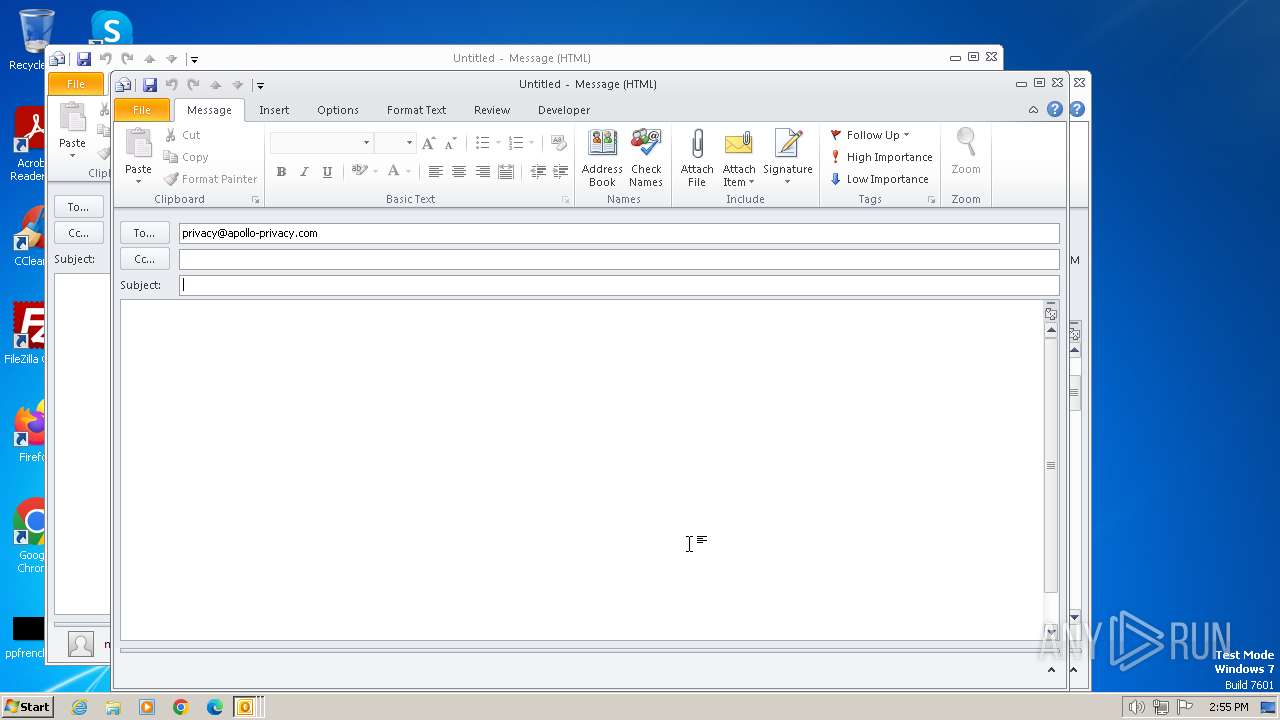The height and width of the screenshot is (720, 1280).
Task: Open Basic Text group dialog launcher
Action: coord(565,200)
